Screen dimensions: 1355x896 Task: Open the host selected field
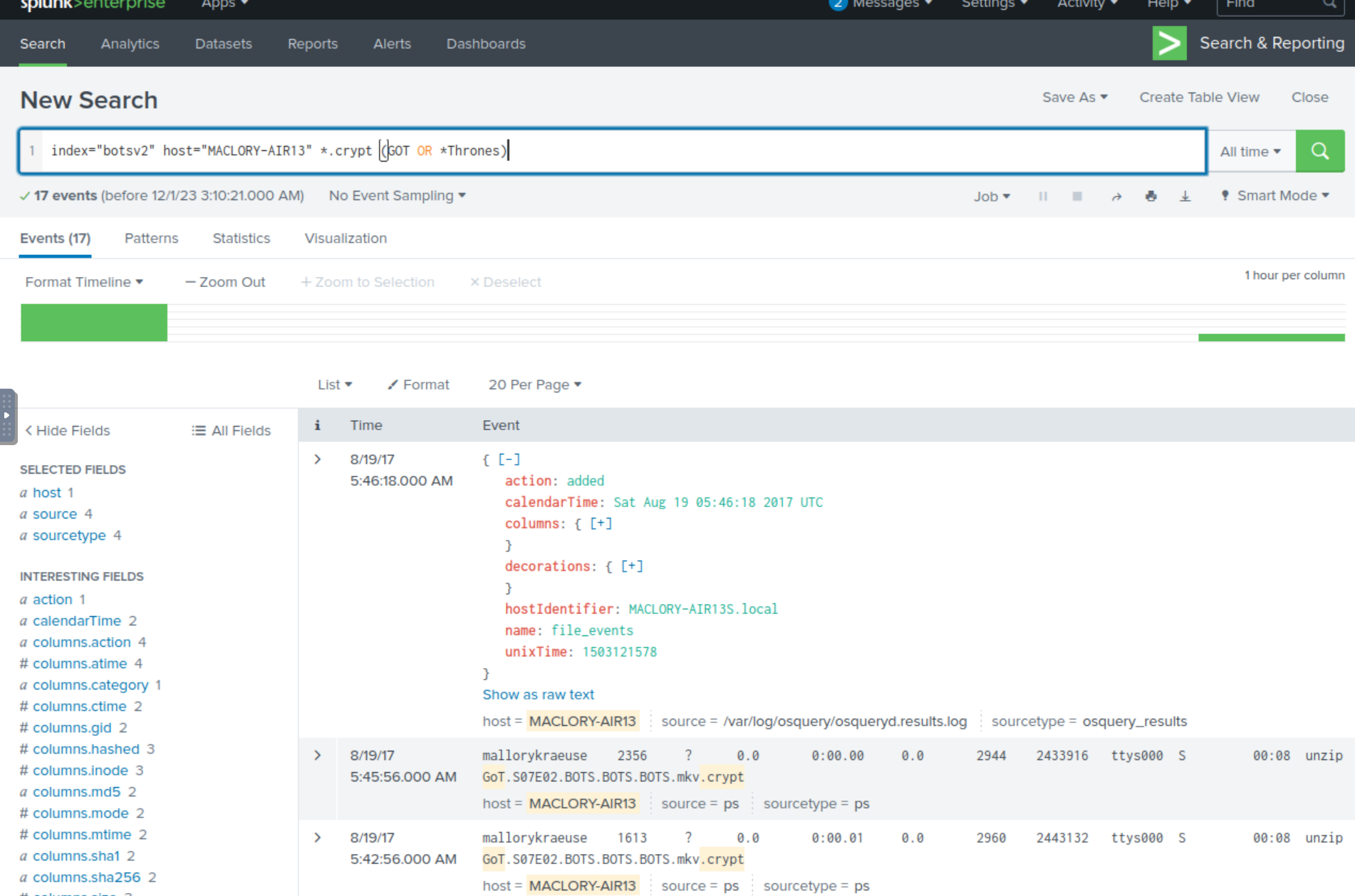tap(47, 493)
